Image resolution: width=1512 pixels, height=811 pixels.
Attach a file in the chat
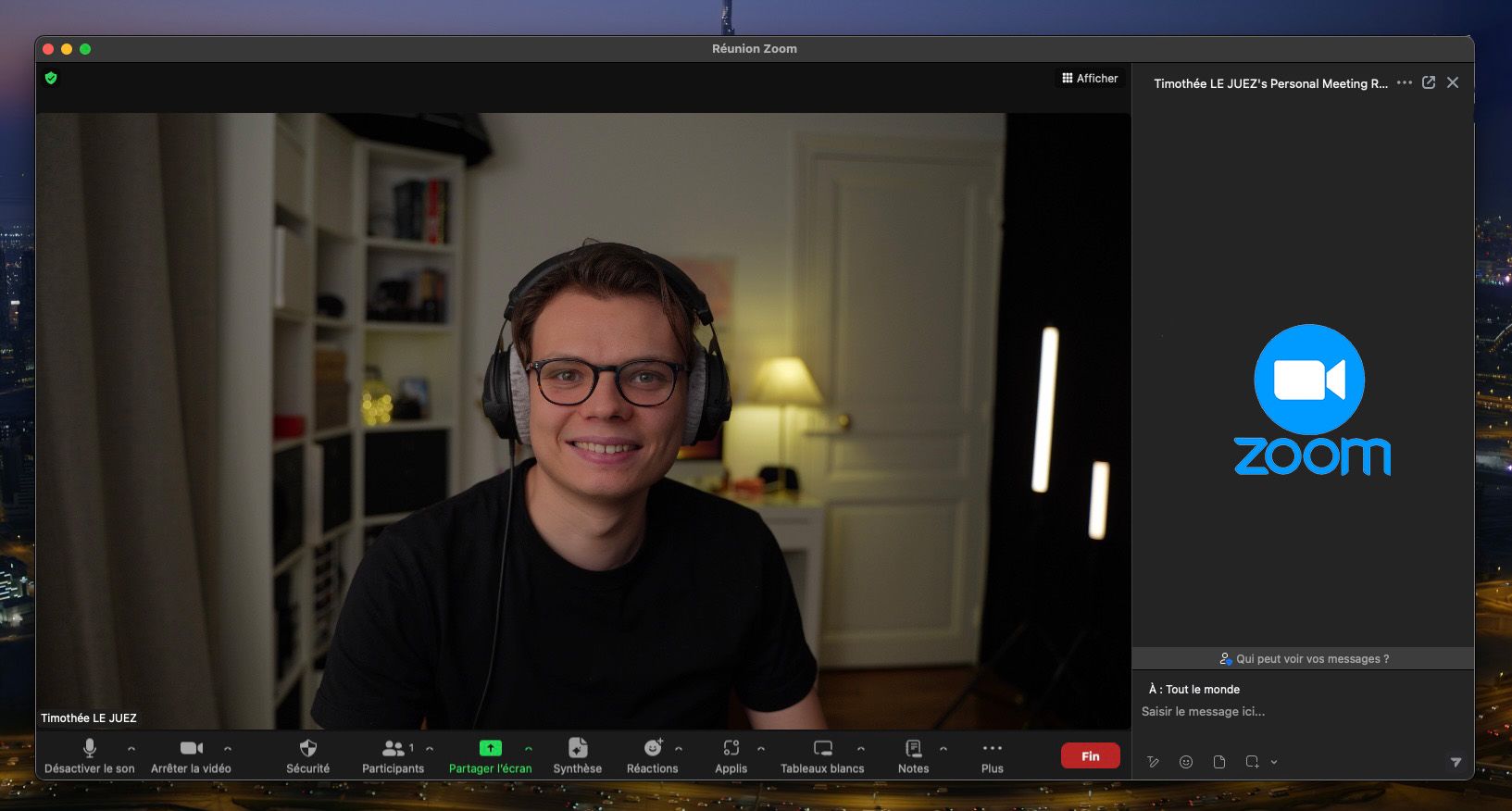point(1219,762)
